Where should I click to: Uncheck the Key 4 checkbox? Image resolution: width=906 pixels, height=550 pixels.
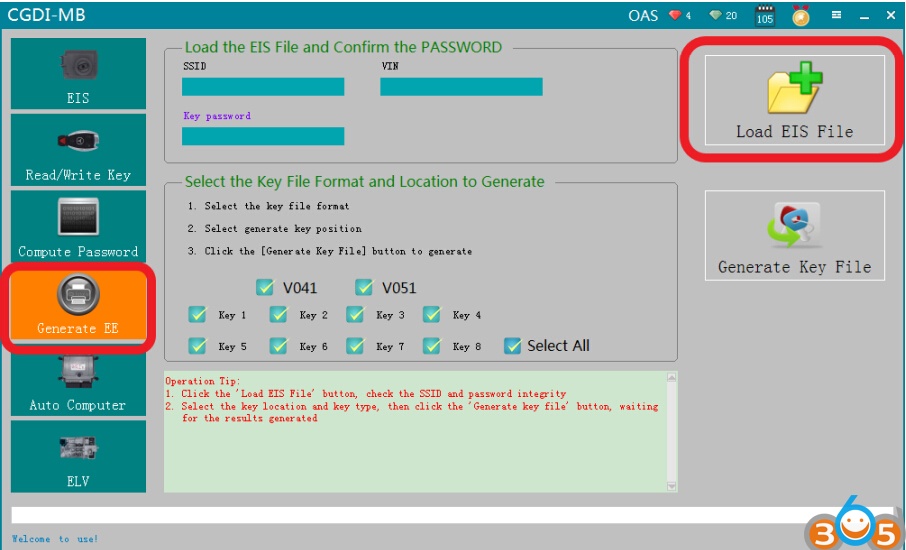click(x=432, y=314)
